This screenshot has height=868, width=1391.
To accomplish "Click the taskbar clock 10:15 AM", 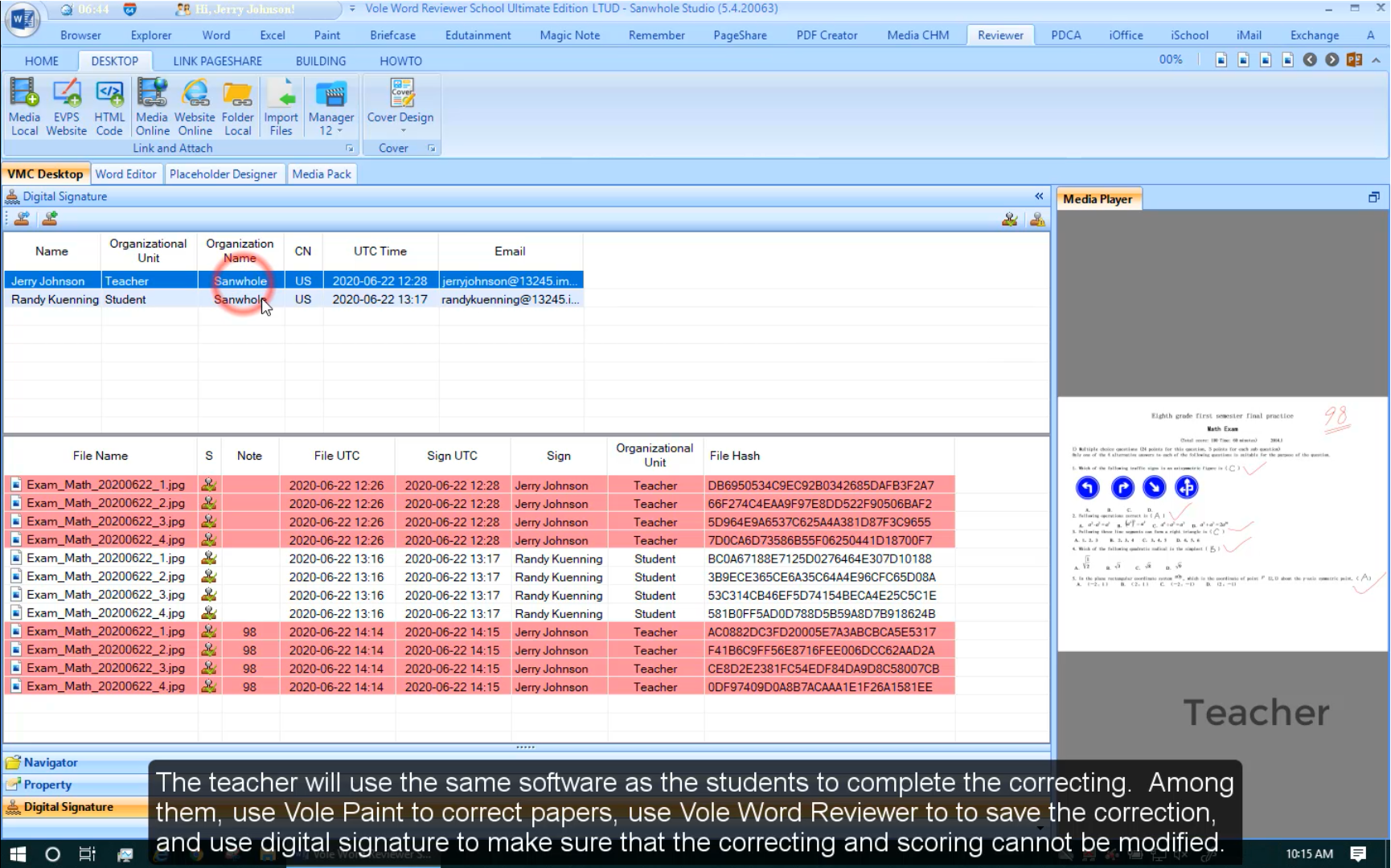I will click(x=1309, y=854).
